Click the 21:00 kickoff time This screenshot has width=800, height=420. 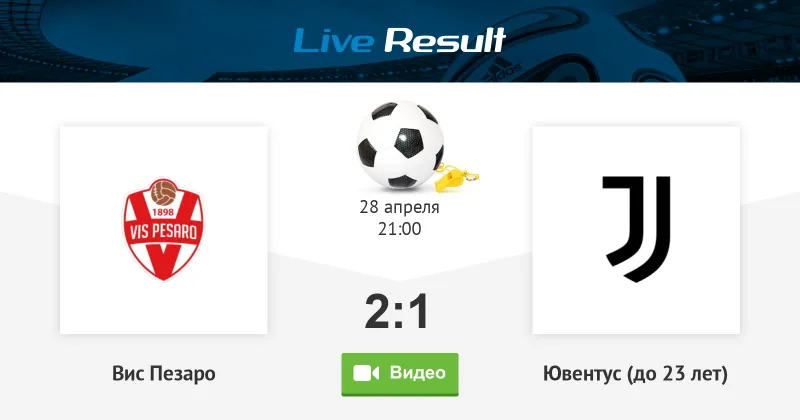[399, 229]
